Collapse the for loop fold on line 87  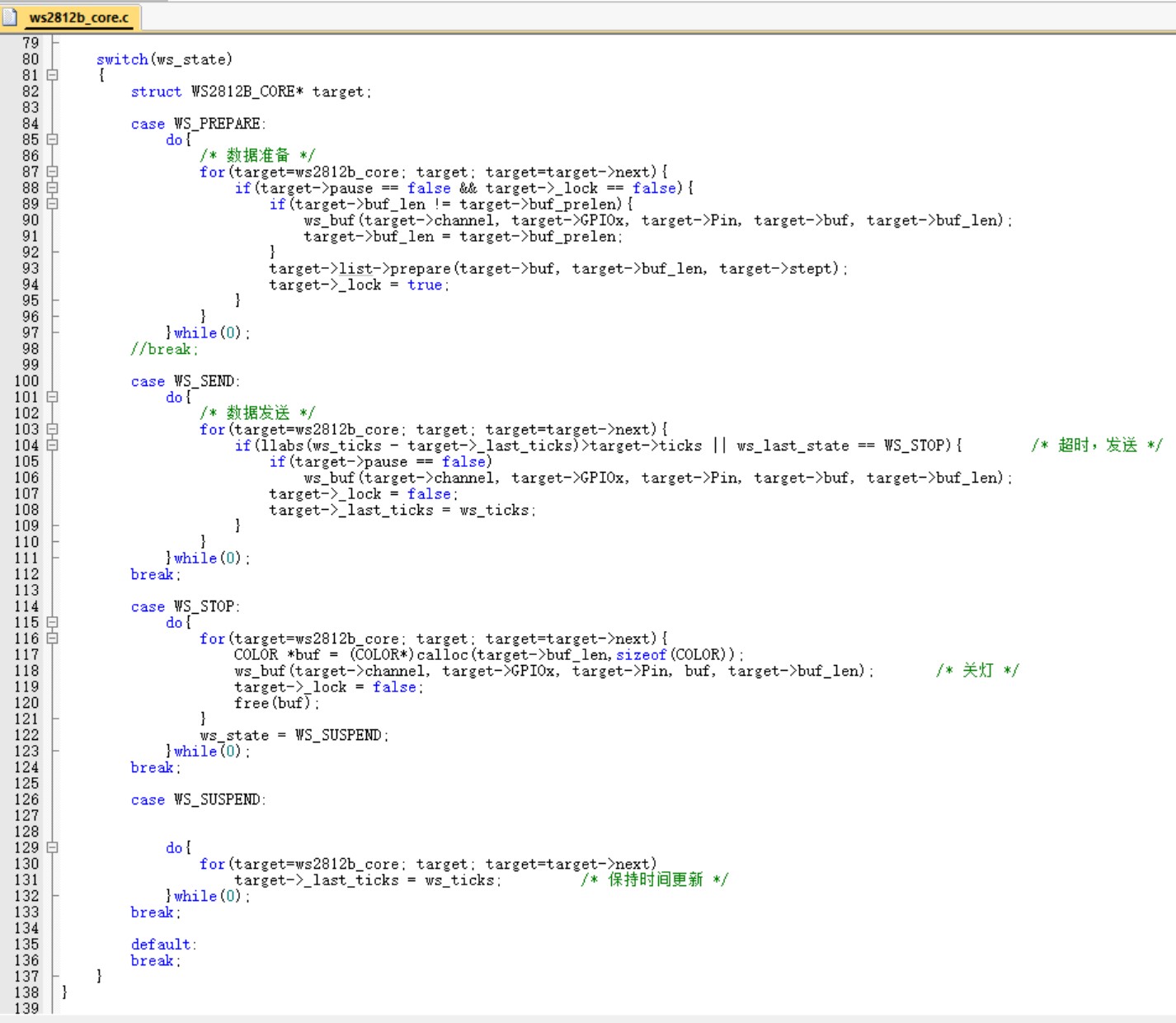click(53, 172)
